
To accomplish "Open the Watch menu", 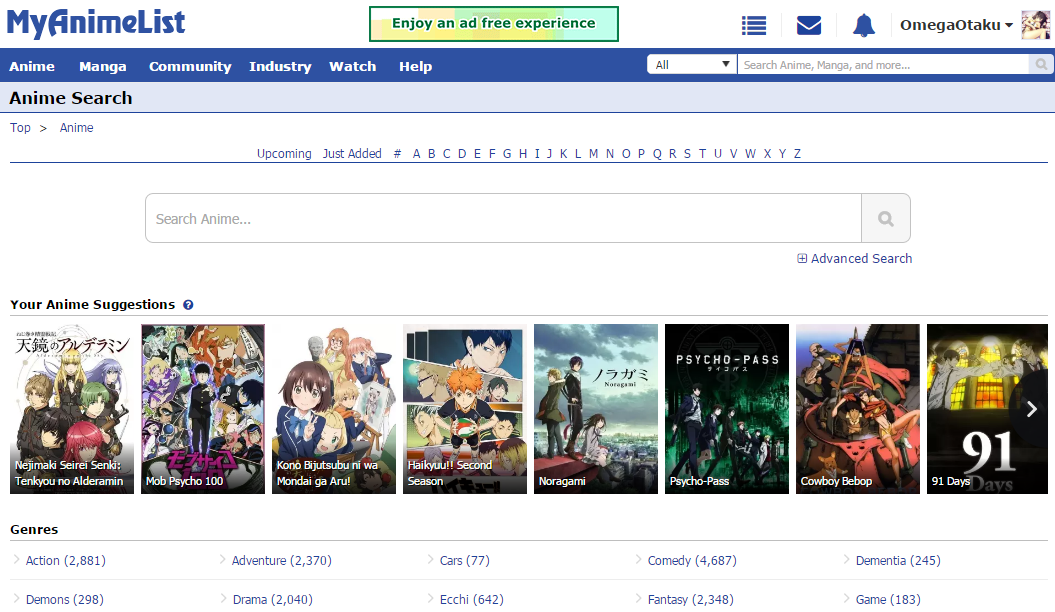I will 353,67.
